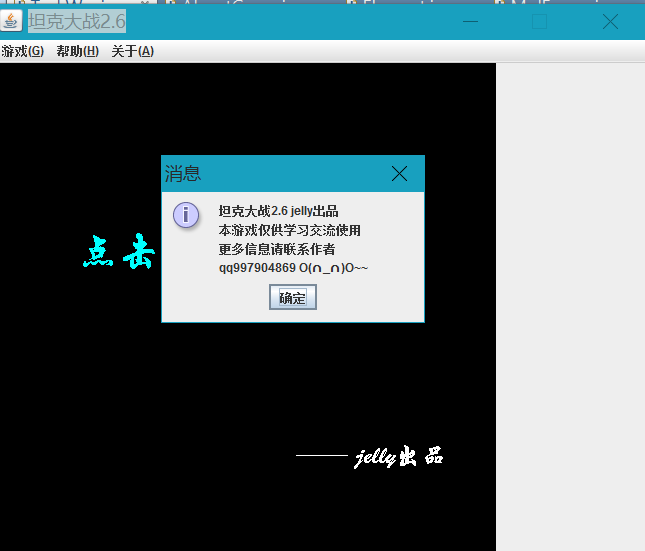The height and width of the screenshot is (551, 645).
Task: Open the 关于(A) menu
Action: (x=132, y=51)
